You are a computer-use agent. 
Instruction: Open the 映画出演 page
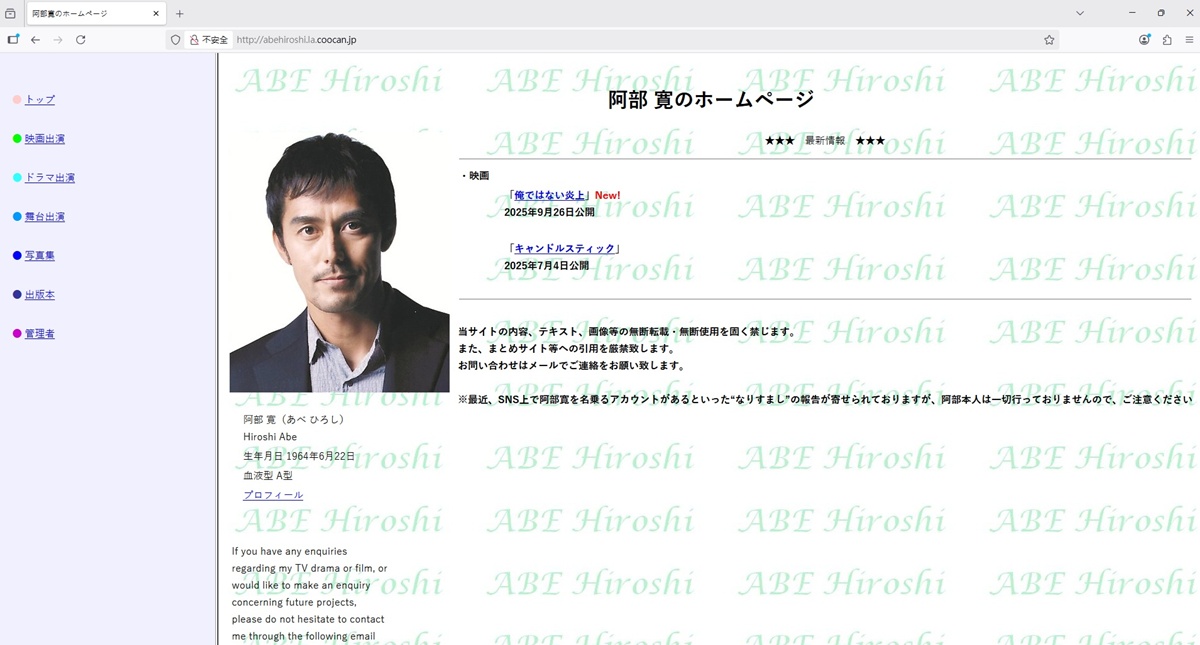(x=44, y=138)
